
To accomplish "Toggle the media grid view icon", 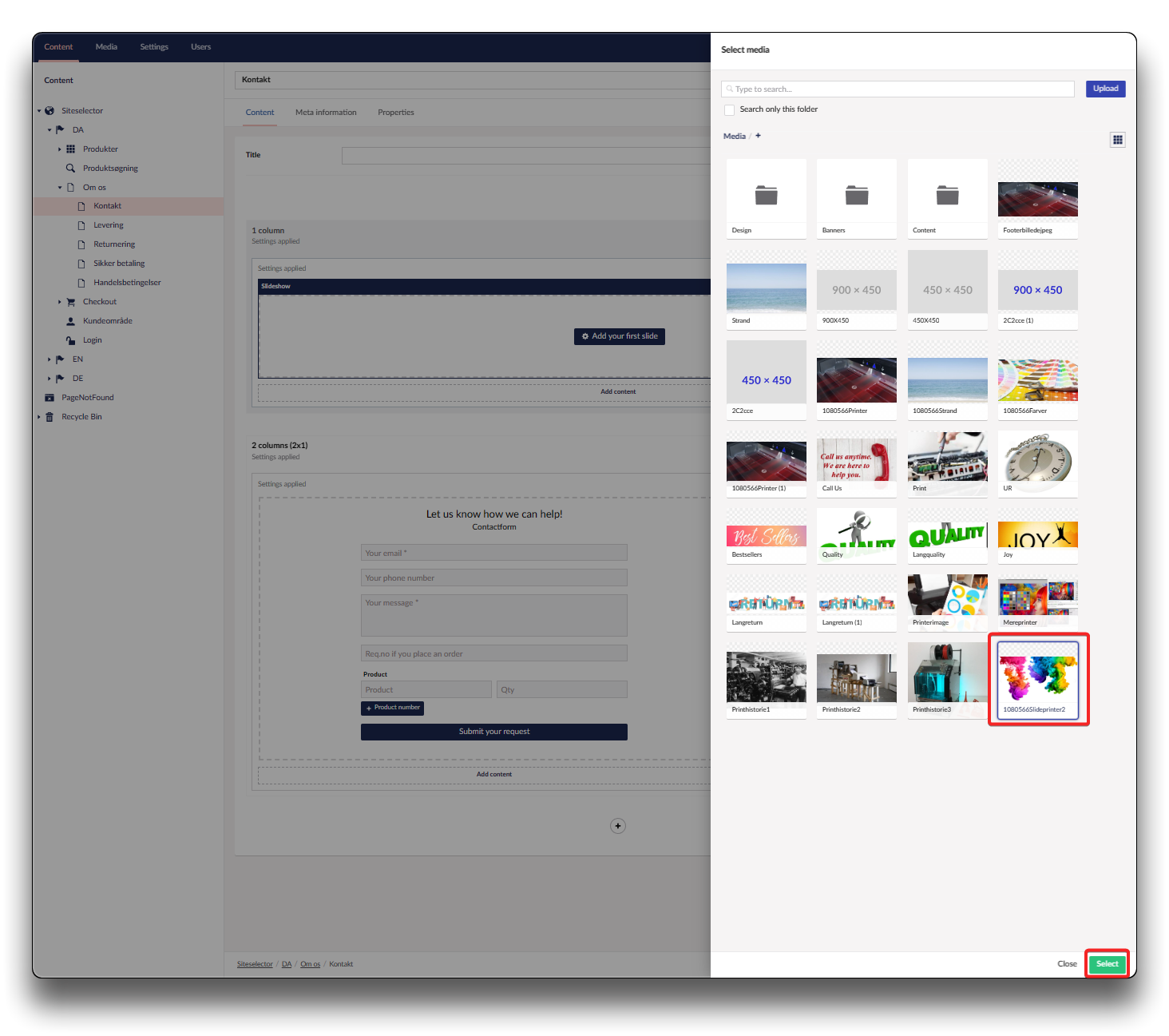I will coord(1117,140).
